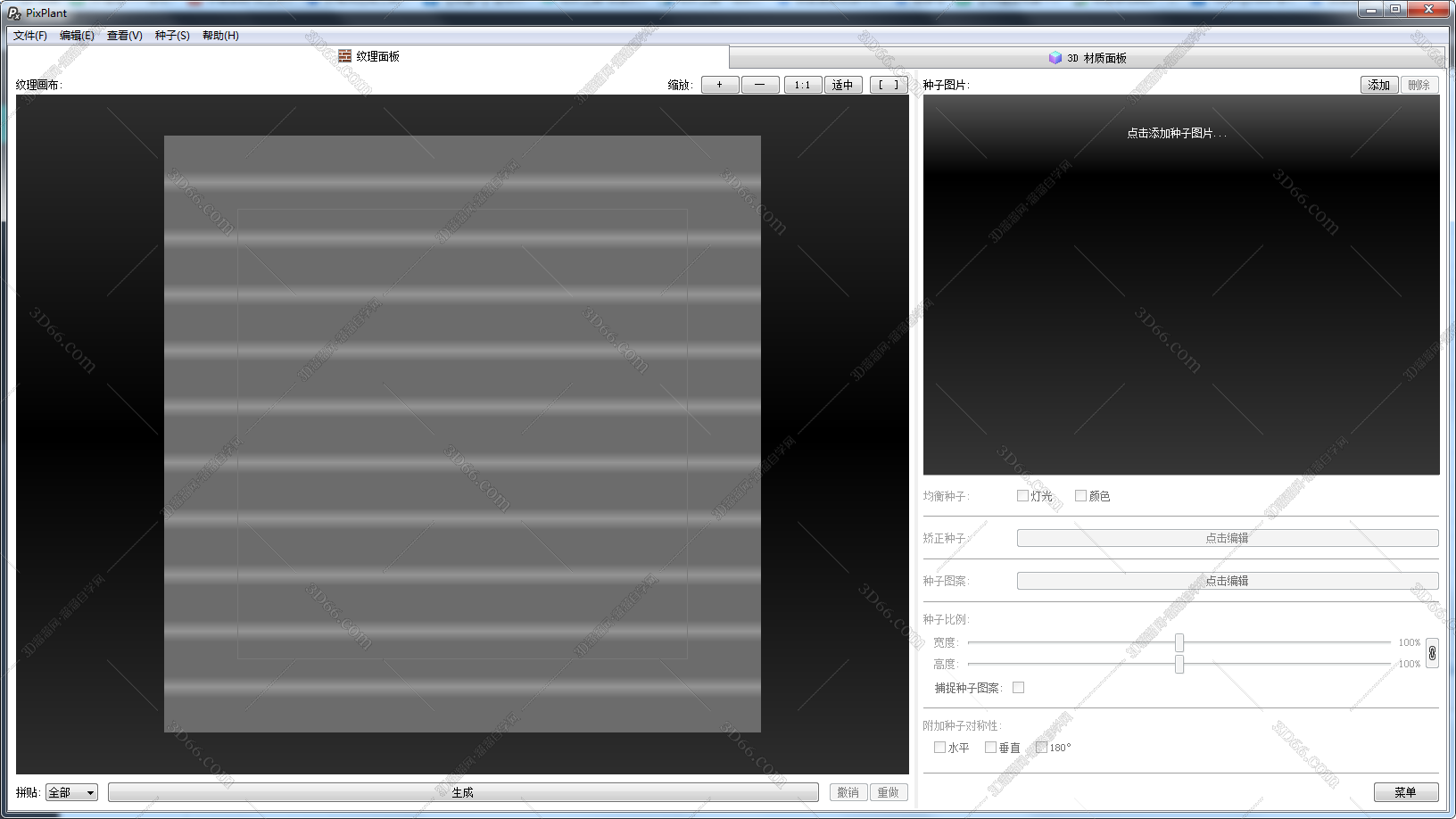Screen dimensions: 1456x819
Task: Open the 文件(F) menu
Action: pos(30,36)
